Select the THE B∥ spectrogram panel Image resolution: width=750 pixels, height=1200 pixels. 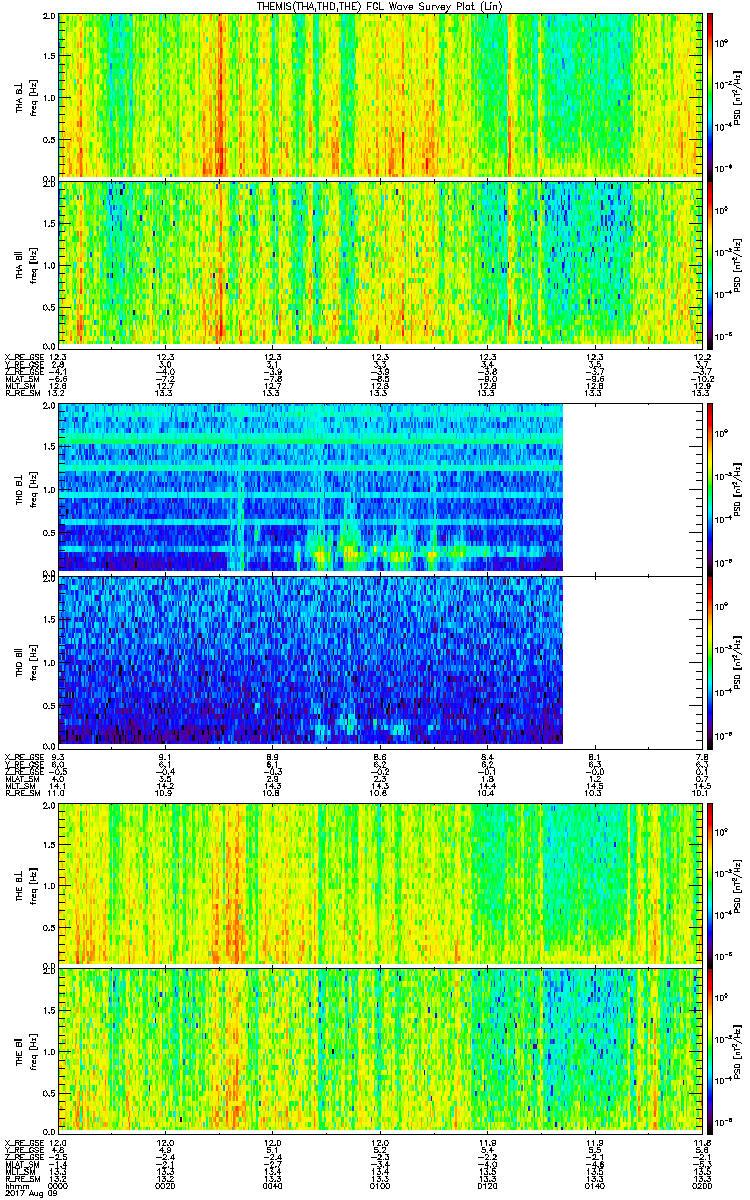click(380, 1050)
